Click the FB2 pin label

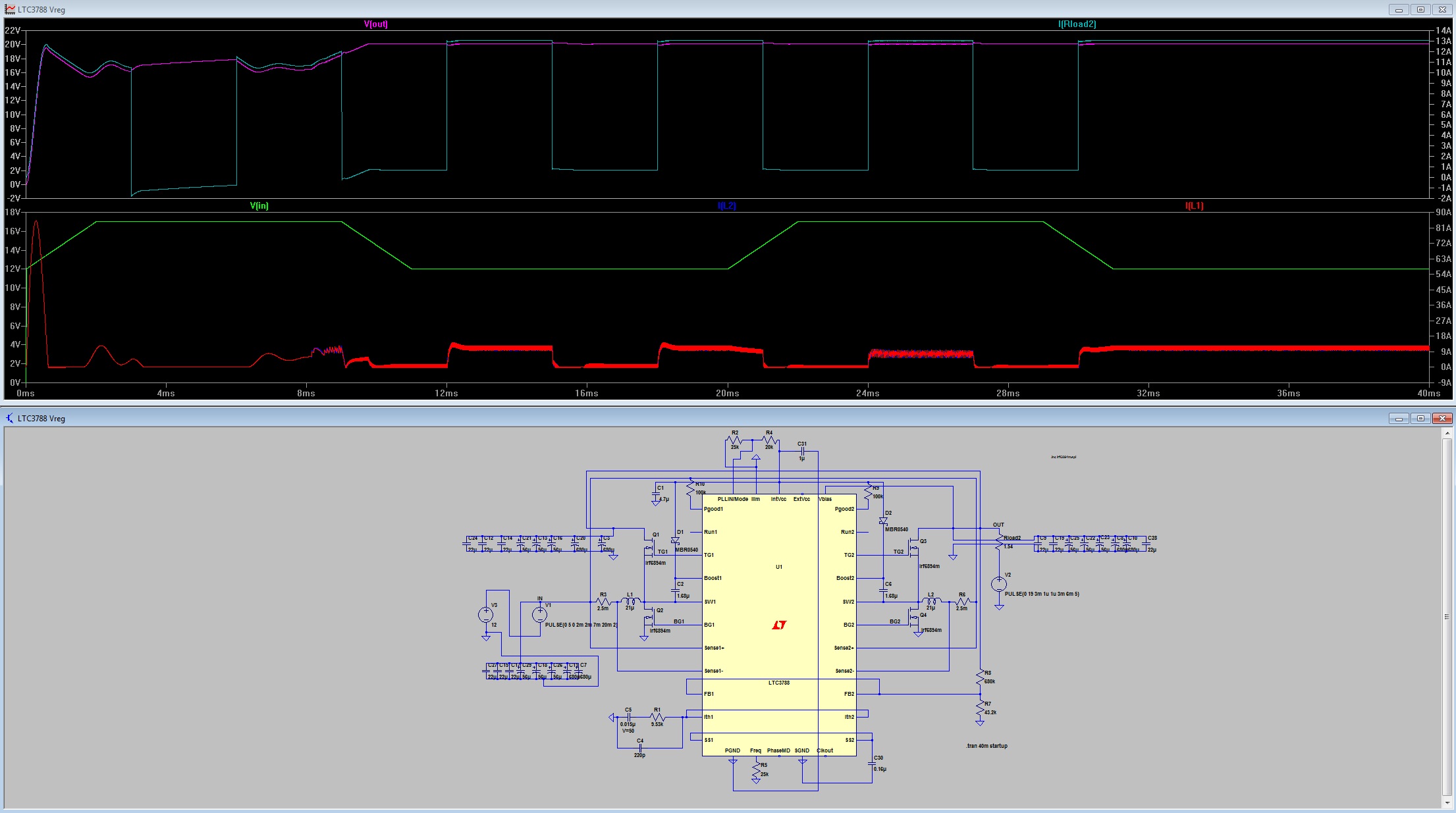[849, 694]
